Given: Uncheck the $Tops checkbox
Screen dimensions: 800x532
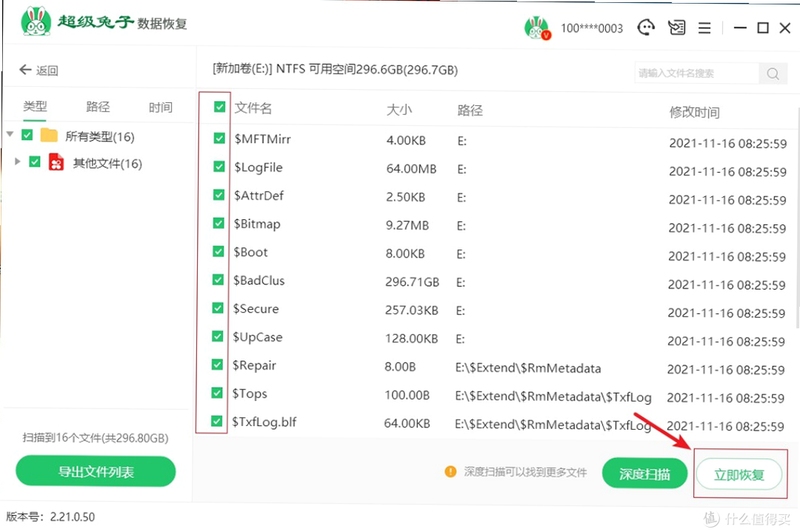Looking at the screenshot, I should pos(217,393).
